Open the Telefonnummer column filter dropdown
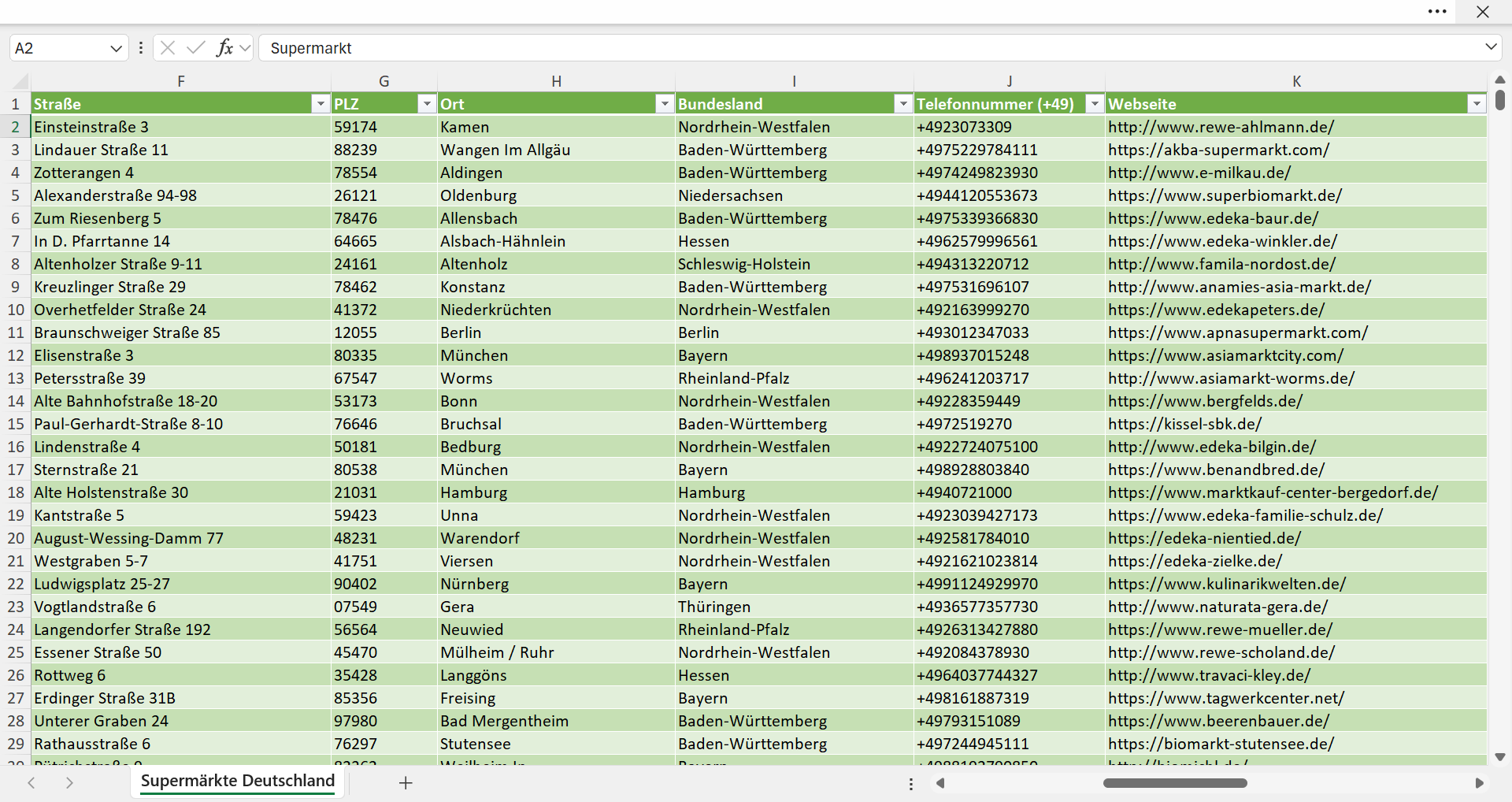Image resolution: width=1512 pixels, height=802 pixels. click(x=1095, y=104)
